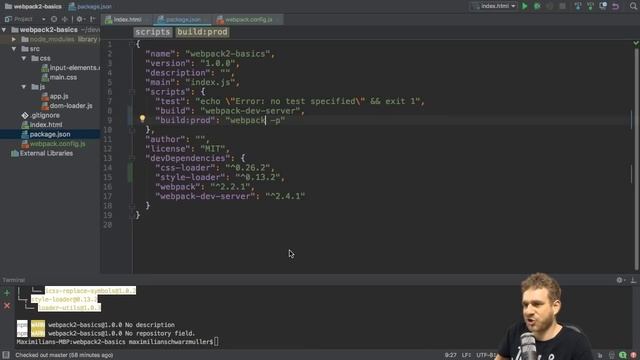Collapse the js folder

[24, 87]
